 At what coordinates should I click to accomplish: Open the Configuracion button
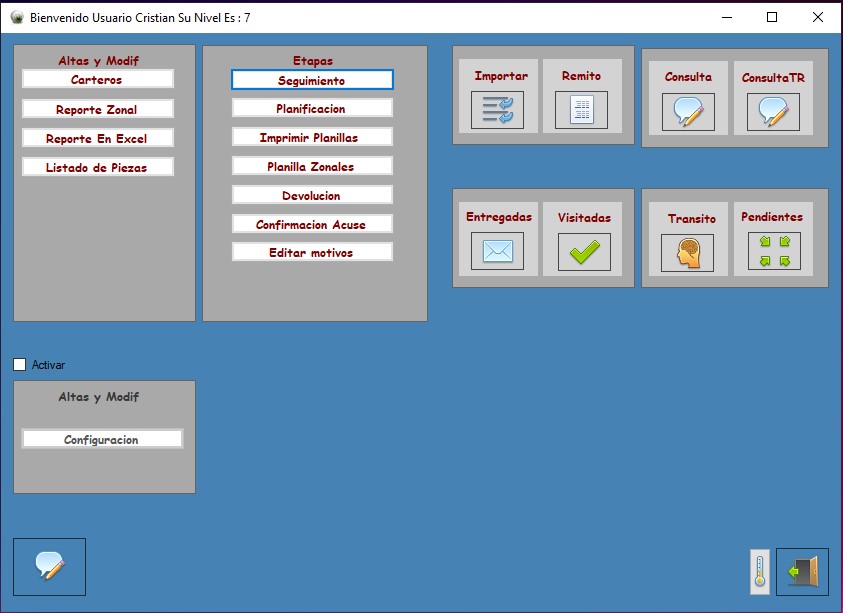coord(103,439)
